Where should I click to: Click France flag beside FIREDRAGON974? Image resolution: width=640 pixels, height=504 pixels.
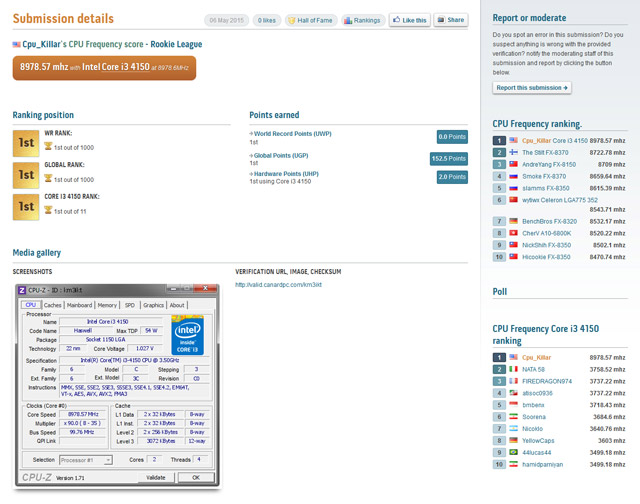[x=513, y=381]
